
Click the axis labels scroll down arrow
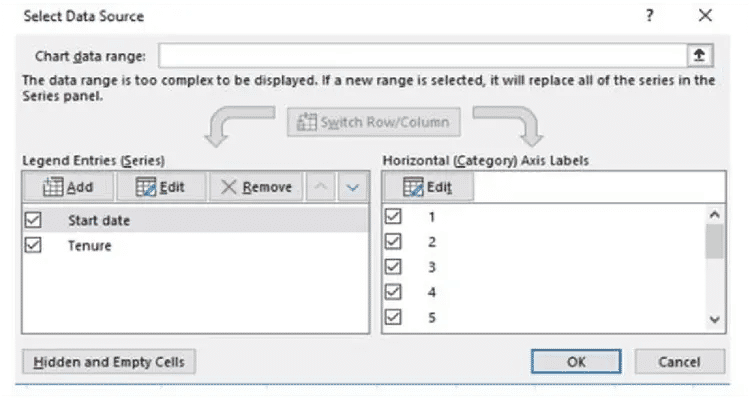[715, 320]
